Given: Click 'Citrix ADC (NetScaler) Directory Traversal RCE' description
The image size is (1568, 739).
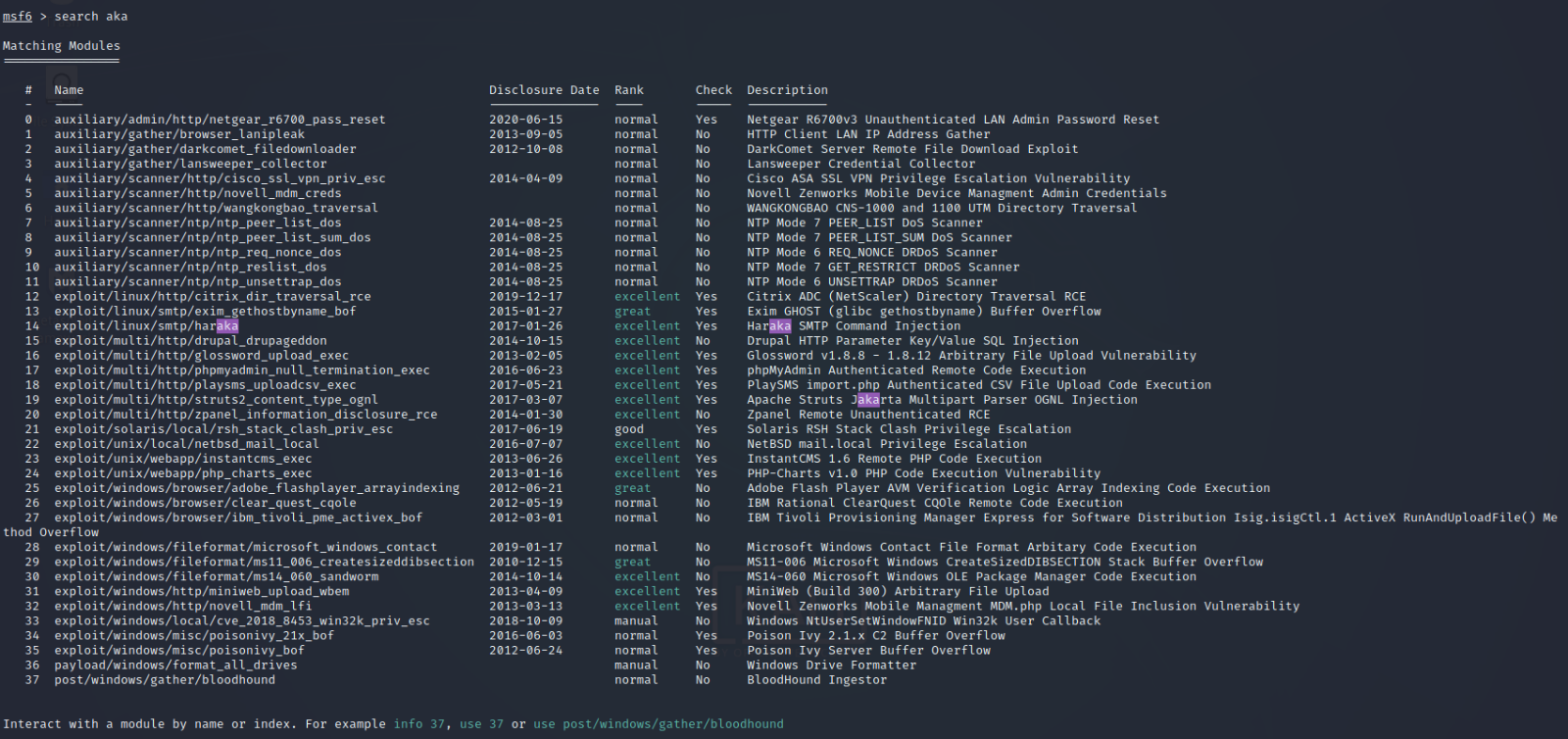Looking at the screenshot, I should [916, 296].
